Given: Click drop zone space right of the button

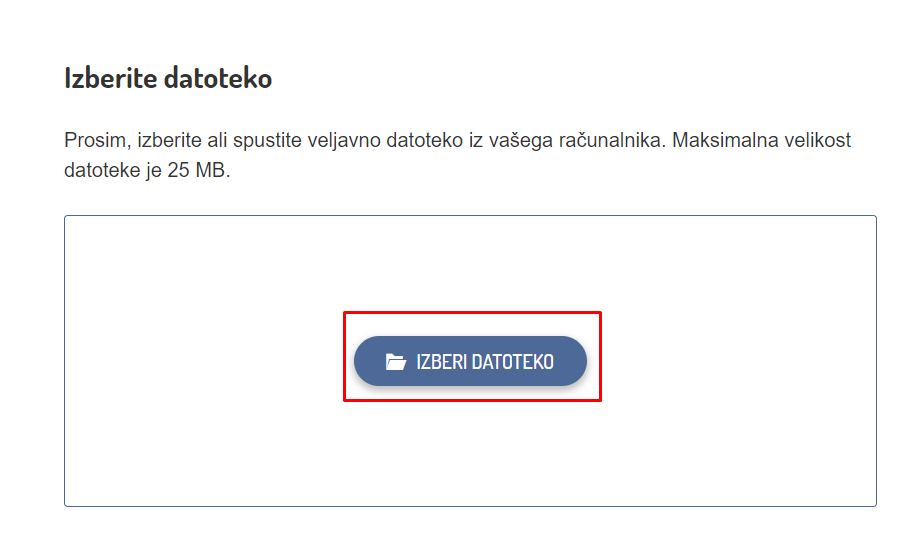Looking at the screenshot, I should (740, 361).
